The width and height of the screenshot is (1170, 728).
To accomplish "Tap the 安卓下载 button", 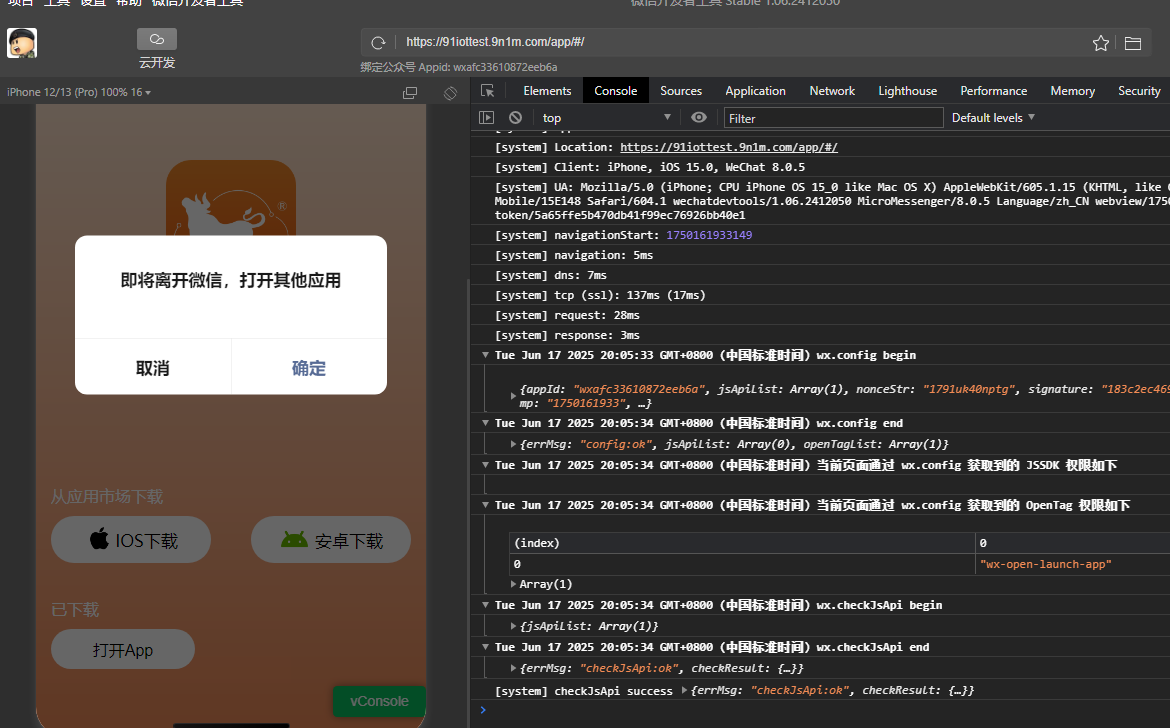I will [x=331, y=539].
